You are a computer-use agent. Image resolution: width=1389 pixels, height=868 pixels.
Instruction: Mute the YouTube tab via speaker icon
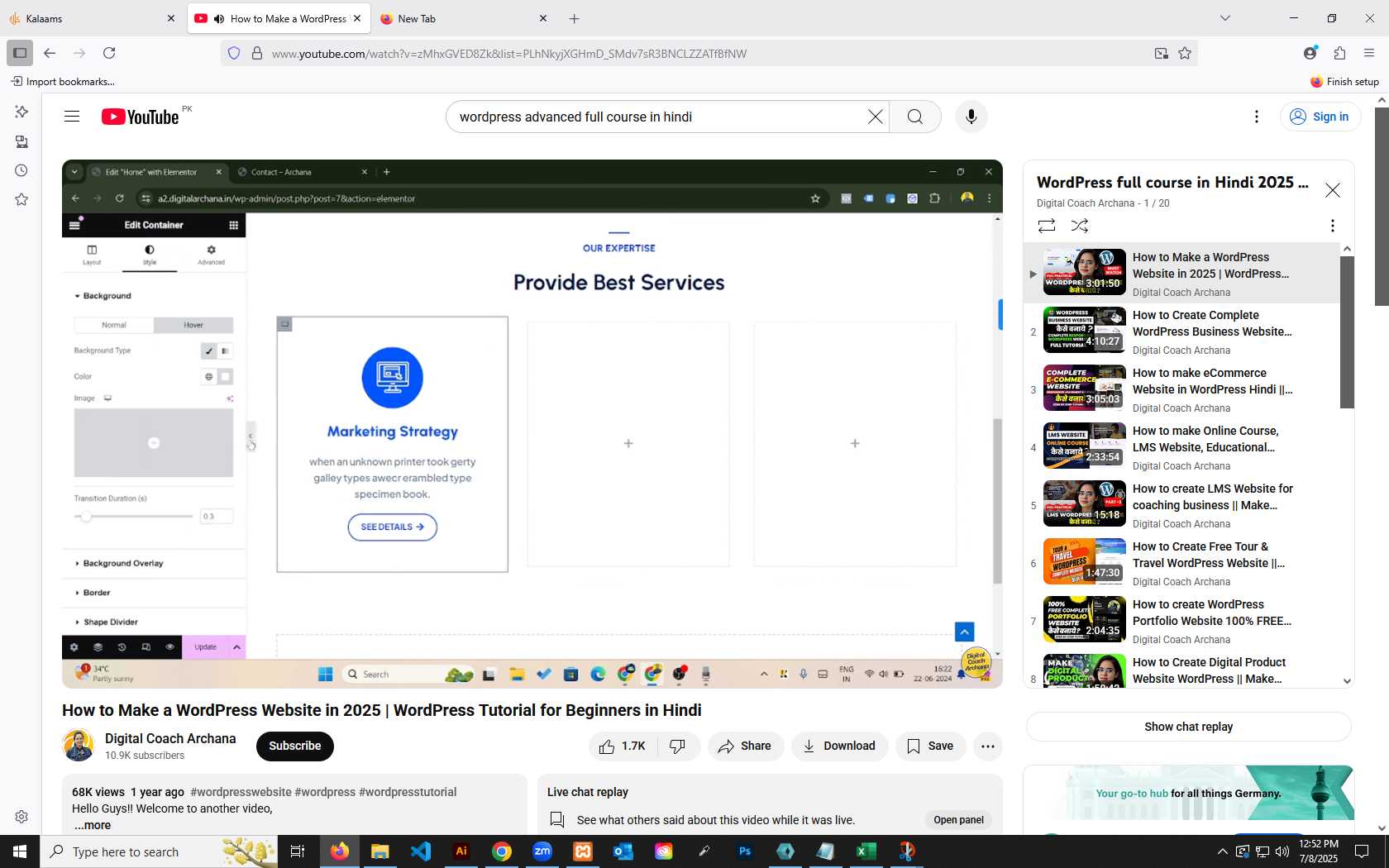pyautogui.click(x=219, y=18)
